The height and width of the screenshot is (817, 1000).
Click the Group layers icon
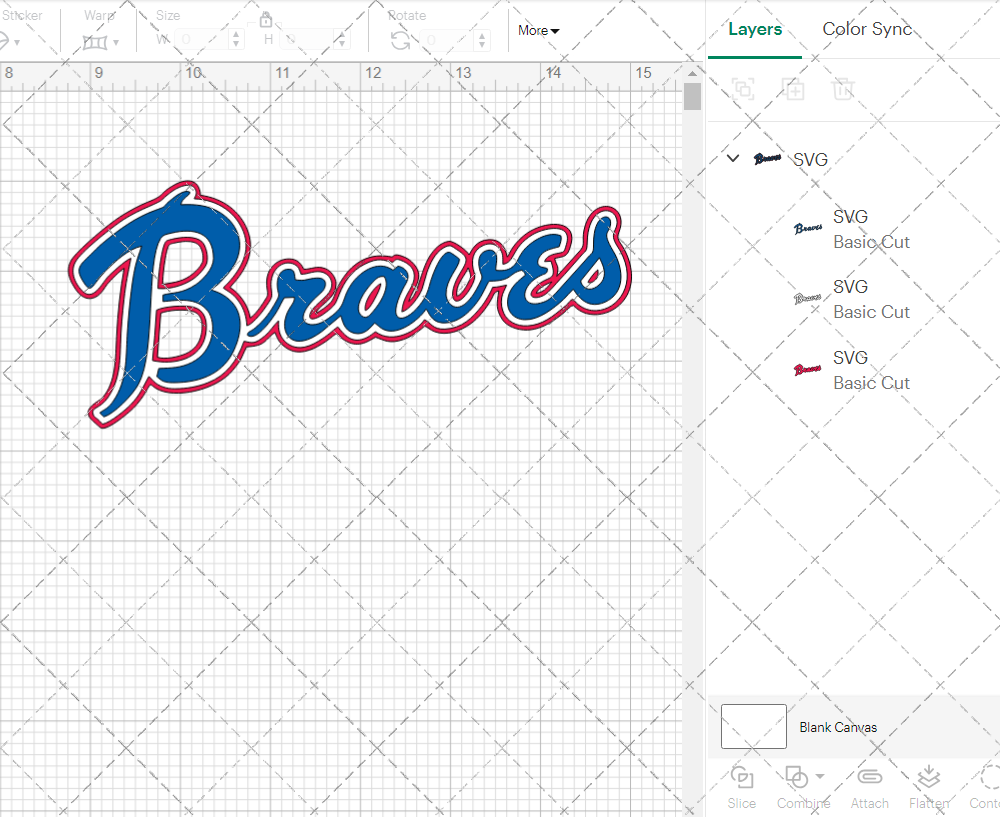743,89
